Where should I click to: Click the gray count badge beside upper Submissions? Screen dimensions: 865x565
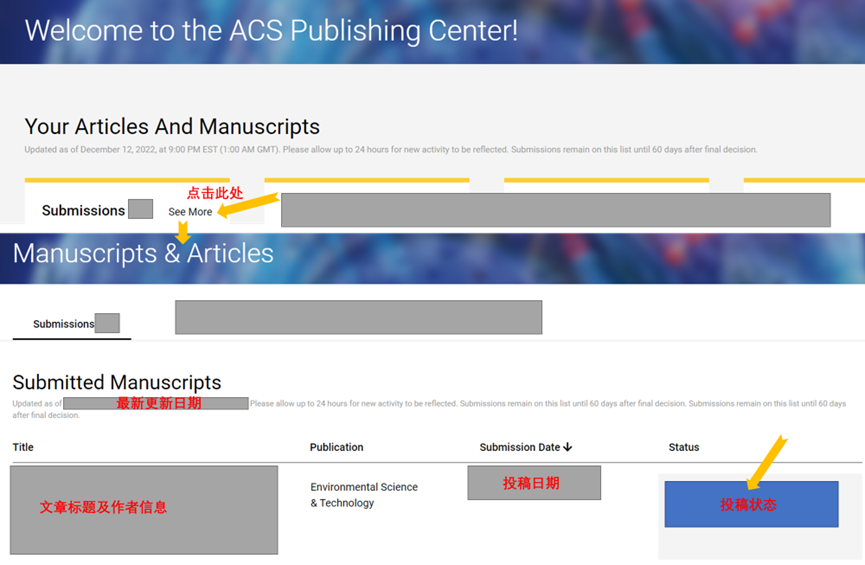[140, 210]
